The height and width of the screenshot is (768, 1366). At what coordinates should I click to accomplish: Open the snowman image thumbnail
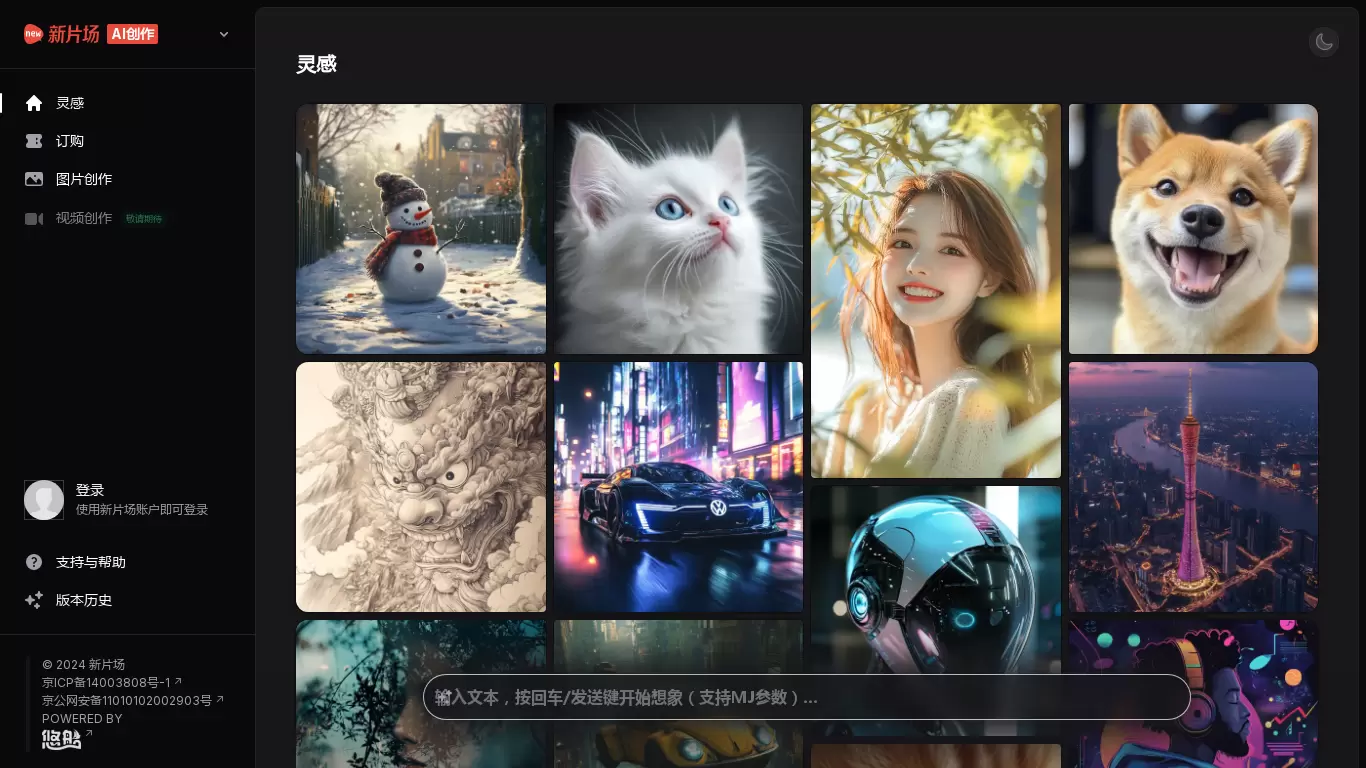click(421, 229)
